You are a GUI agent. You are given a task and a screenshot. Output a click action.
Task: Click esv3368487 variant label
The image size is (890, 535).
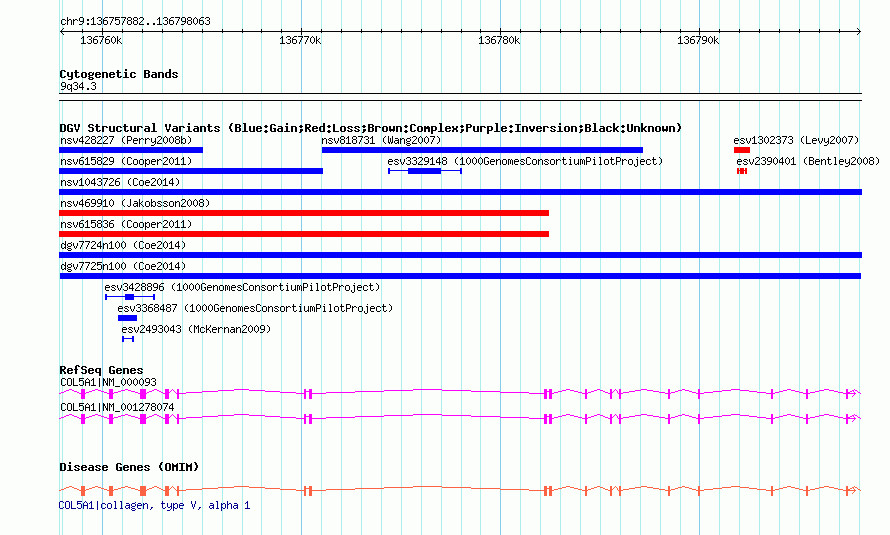[255, 308]
